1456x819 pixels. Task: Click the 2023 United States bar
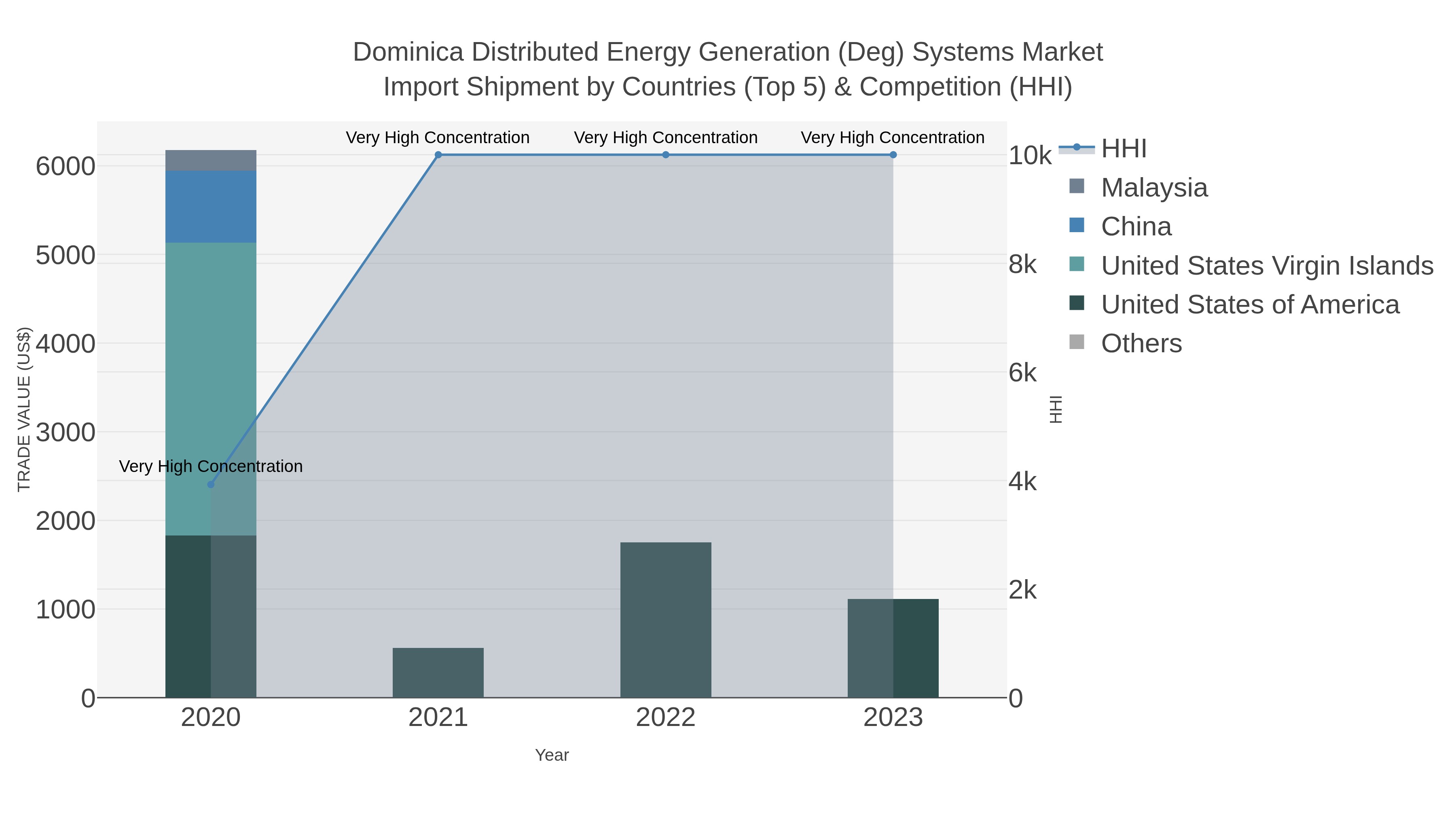pos(893,648)
